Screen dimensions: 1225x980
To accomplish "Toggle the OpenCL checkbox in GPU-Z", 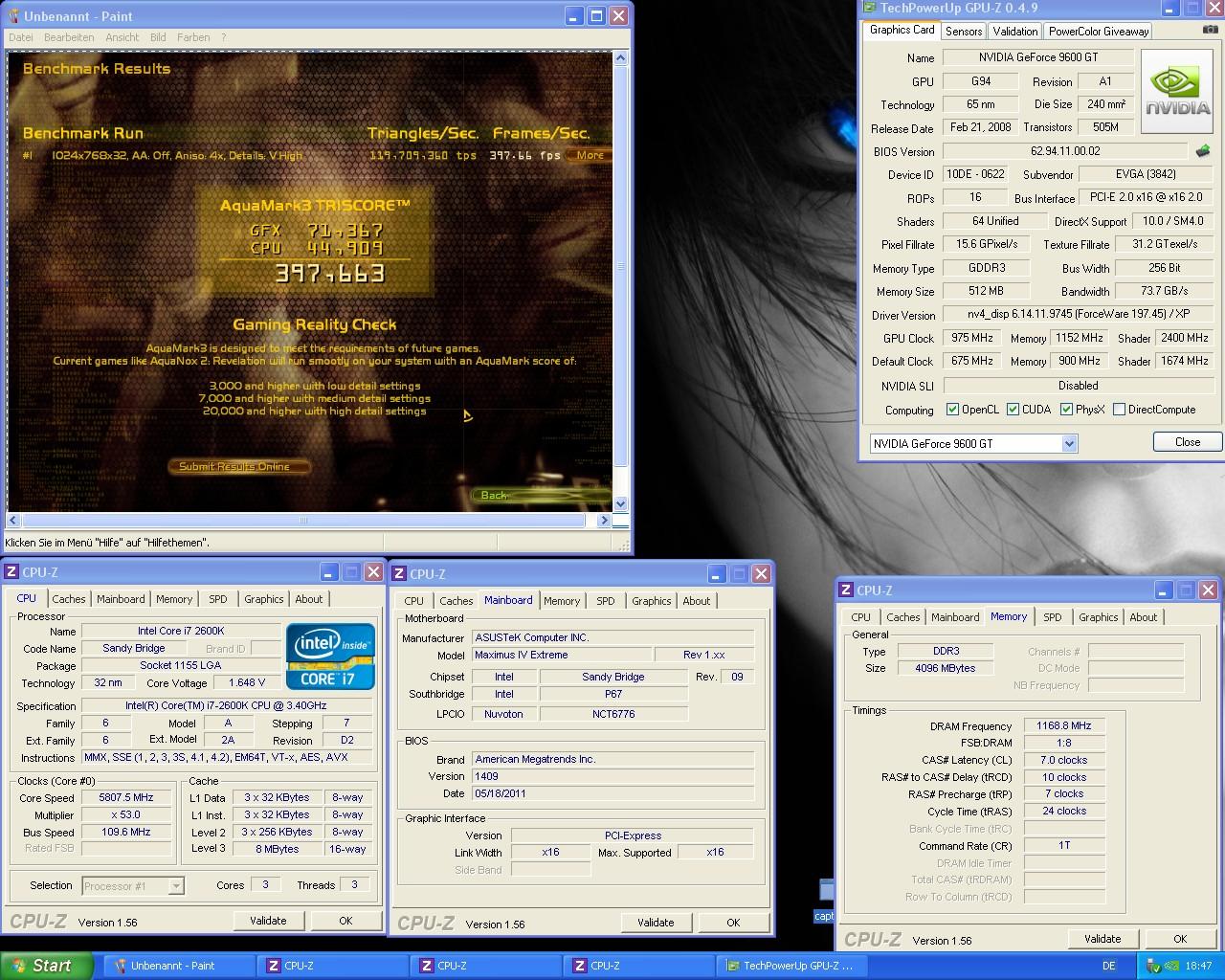I will (952, 410).
